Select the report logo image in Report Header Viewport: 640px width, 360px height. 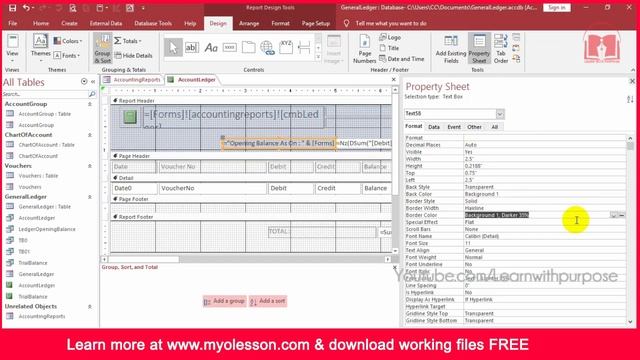click(x=130, y=117)
